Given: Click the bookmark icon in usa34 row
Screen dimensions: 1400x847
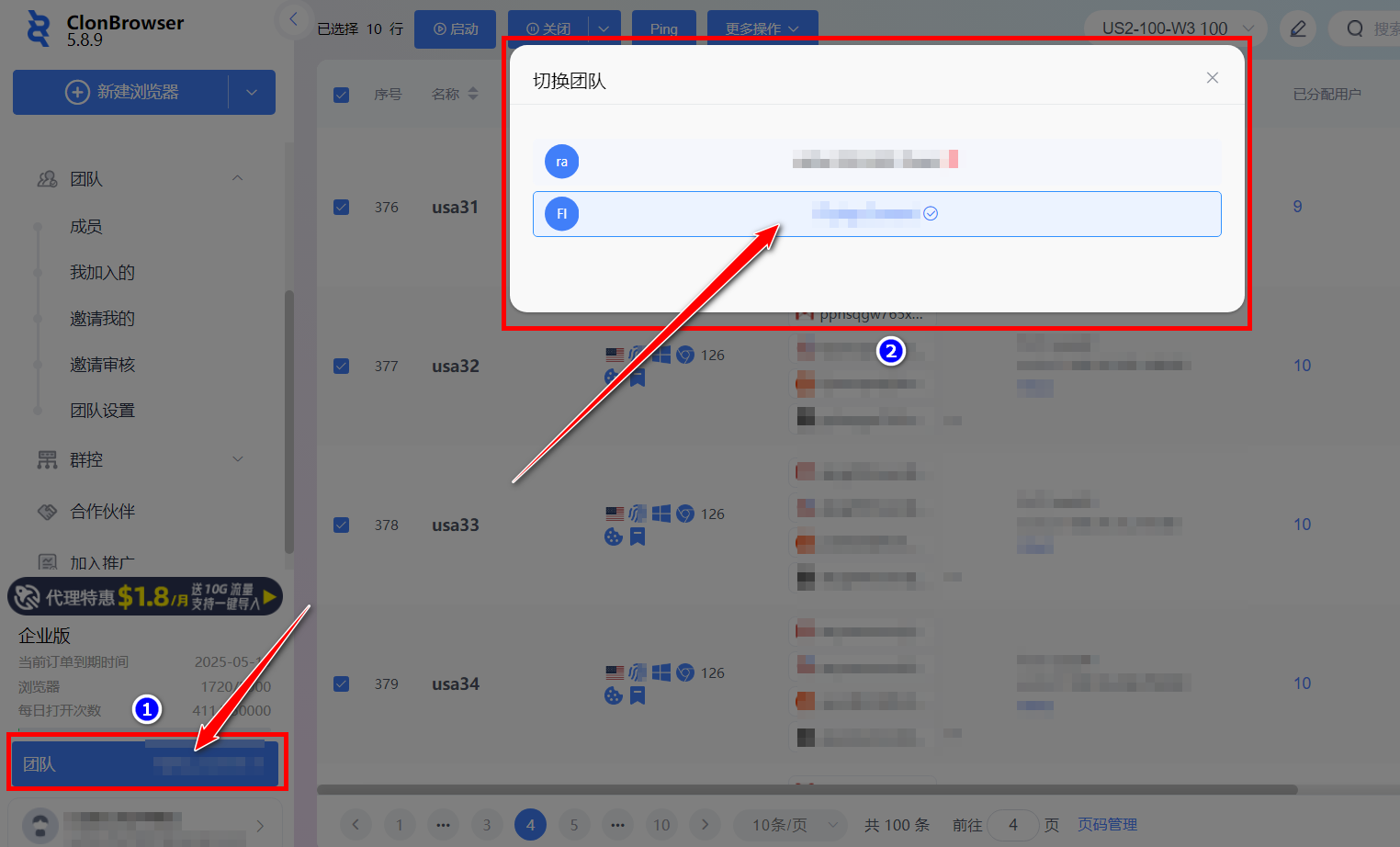Looking at the screenshot, I should coord(638,695).
